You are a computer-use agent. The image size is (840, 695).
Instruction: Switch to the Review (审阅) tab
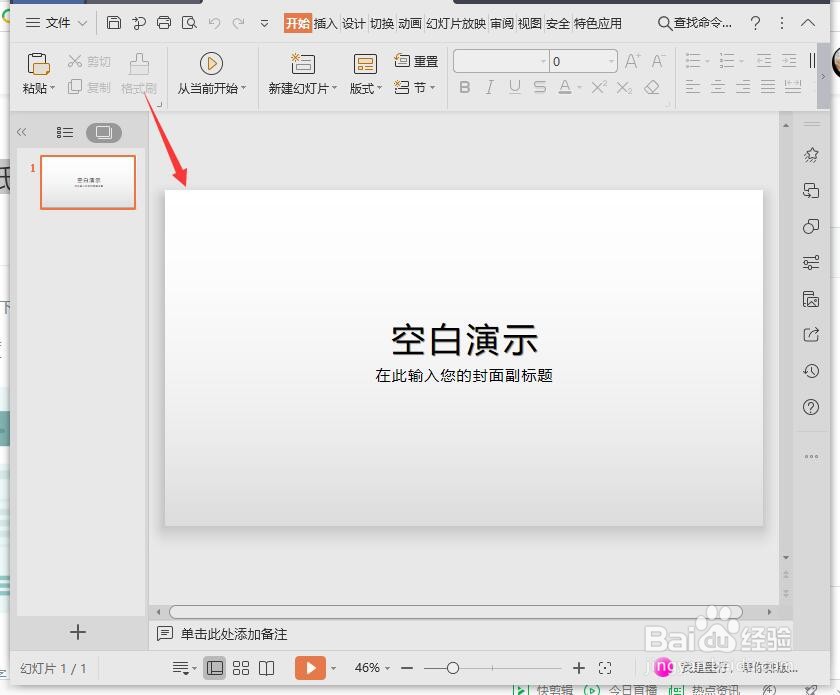[x=502, y=23]
